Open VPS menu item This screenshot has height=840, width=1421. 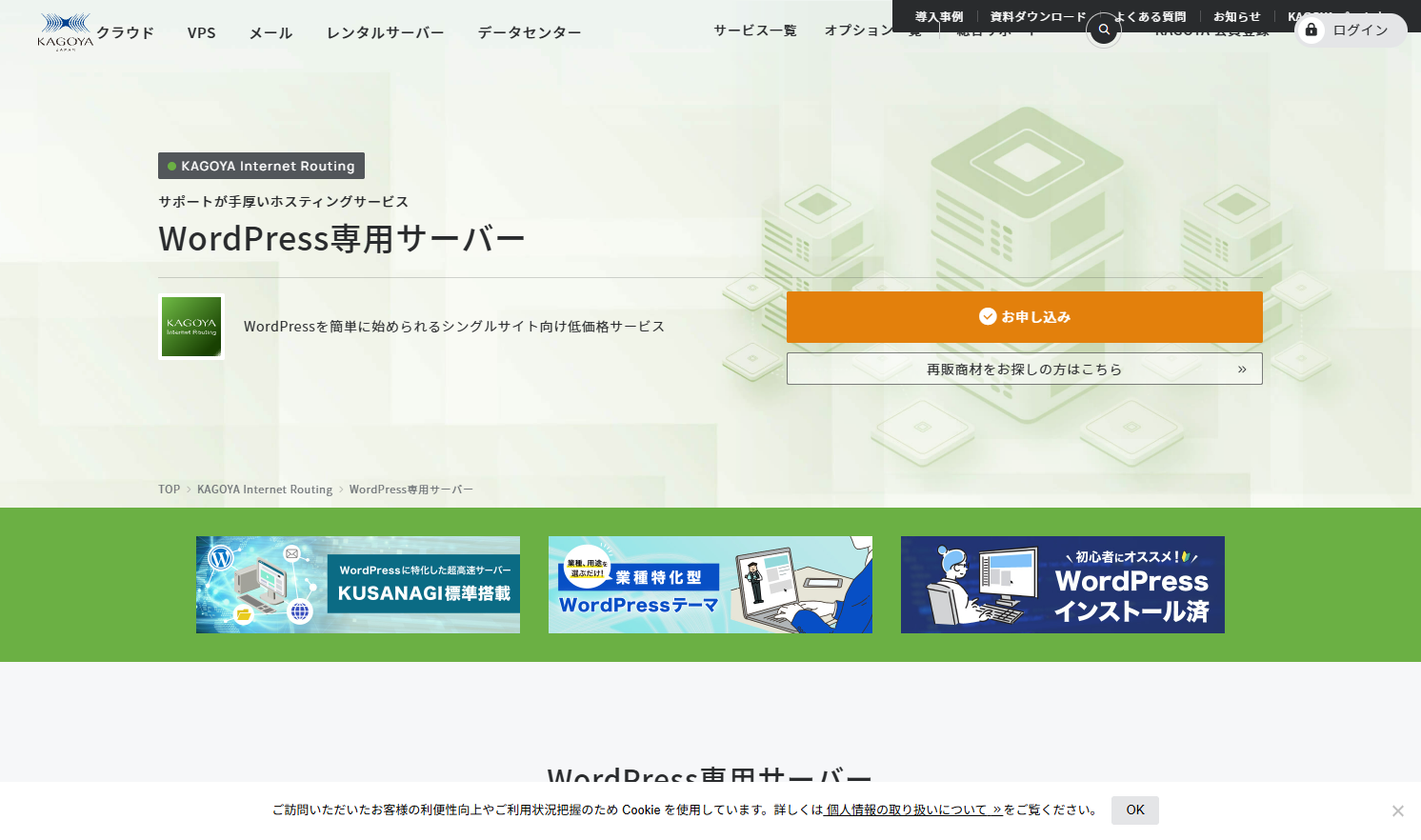(202, 32)
